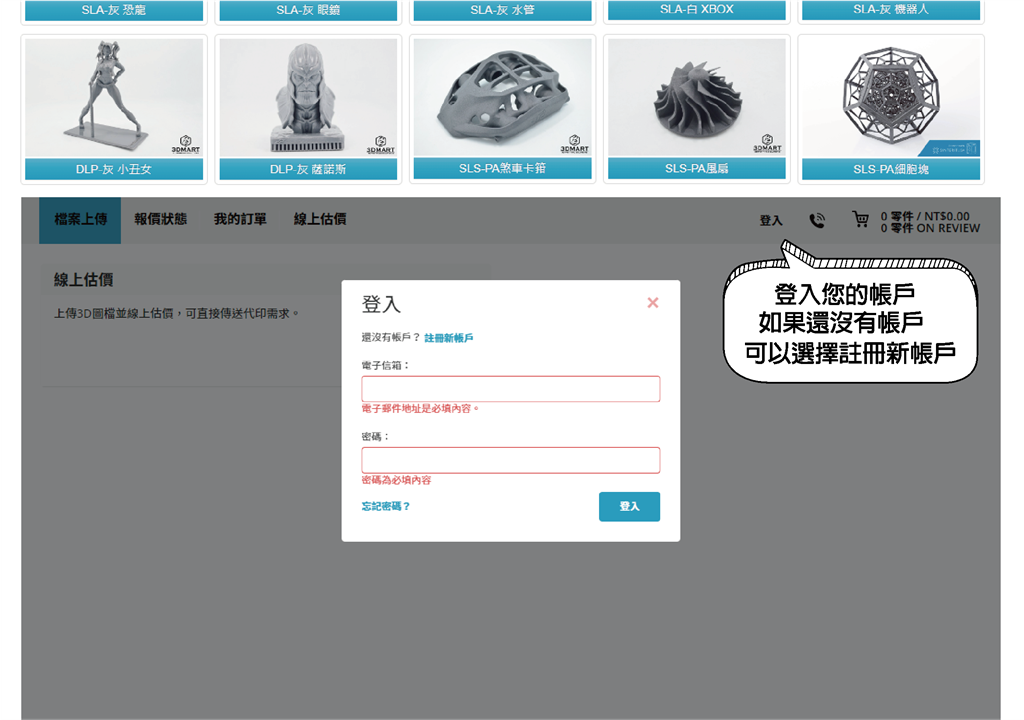Click the phone contact icon
Screen dimensions: 1024x720
[817, 220]
